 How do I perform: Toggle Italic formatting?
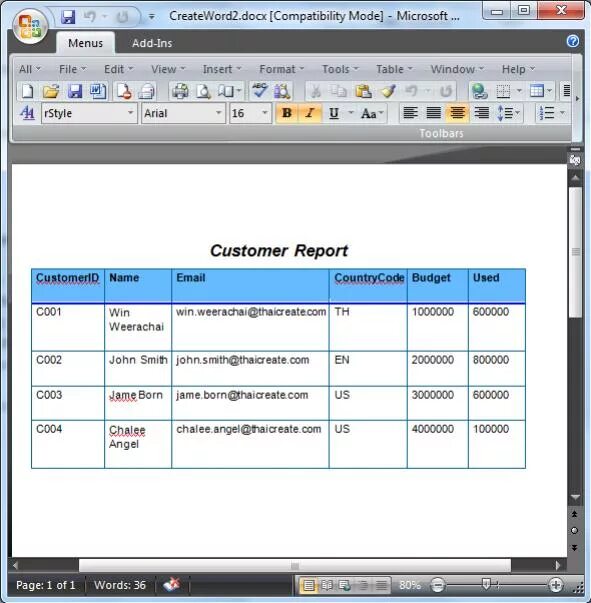pos(310,113)
